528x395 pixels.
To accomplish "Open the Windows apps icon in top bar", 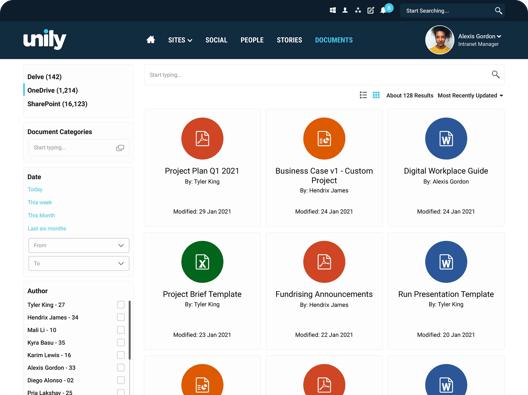I will 333,10.
